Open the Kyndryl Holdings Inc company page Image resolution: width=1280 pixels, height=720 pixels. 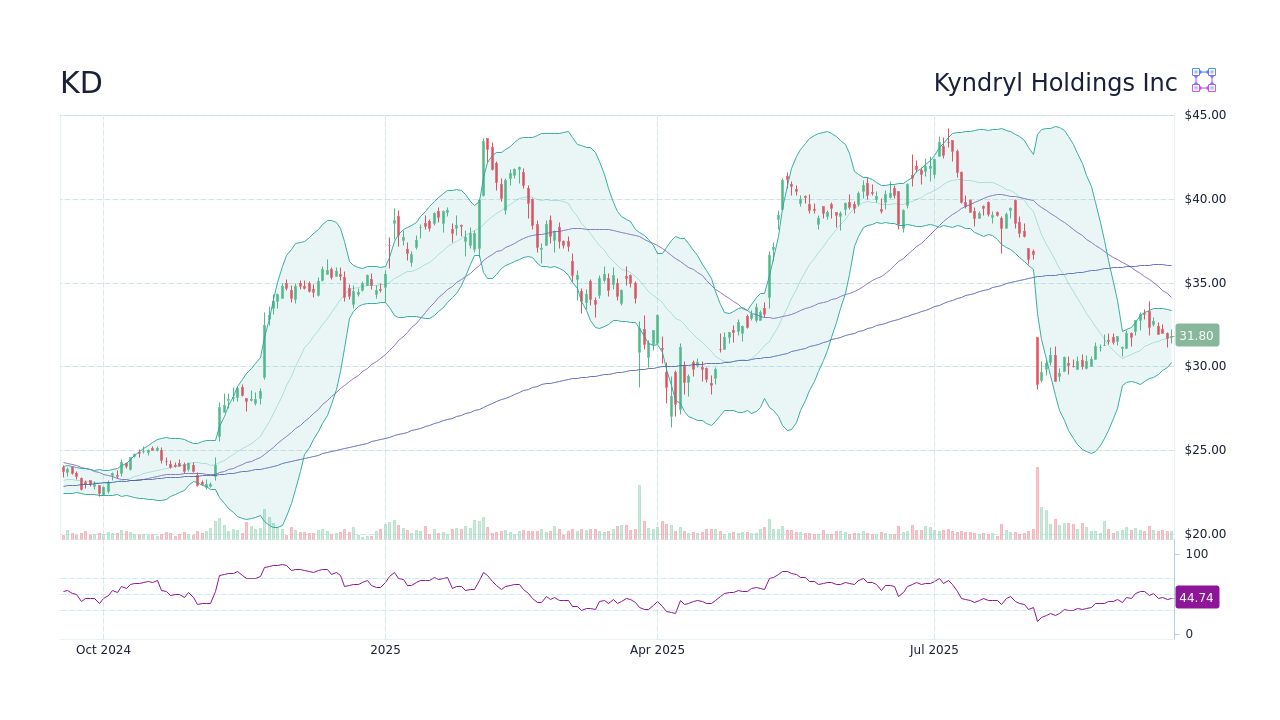[1055, 83]
